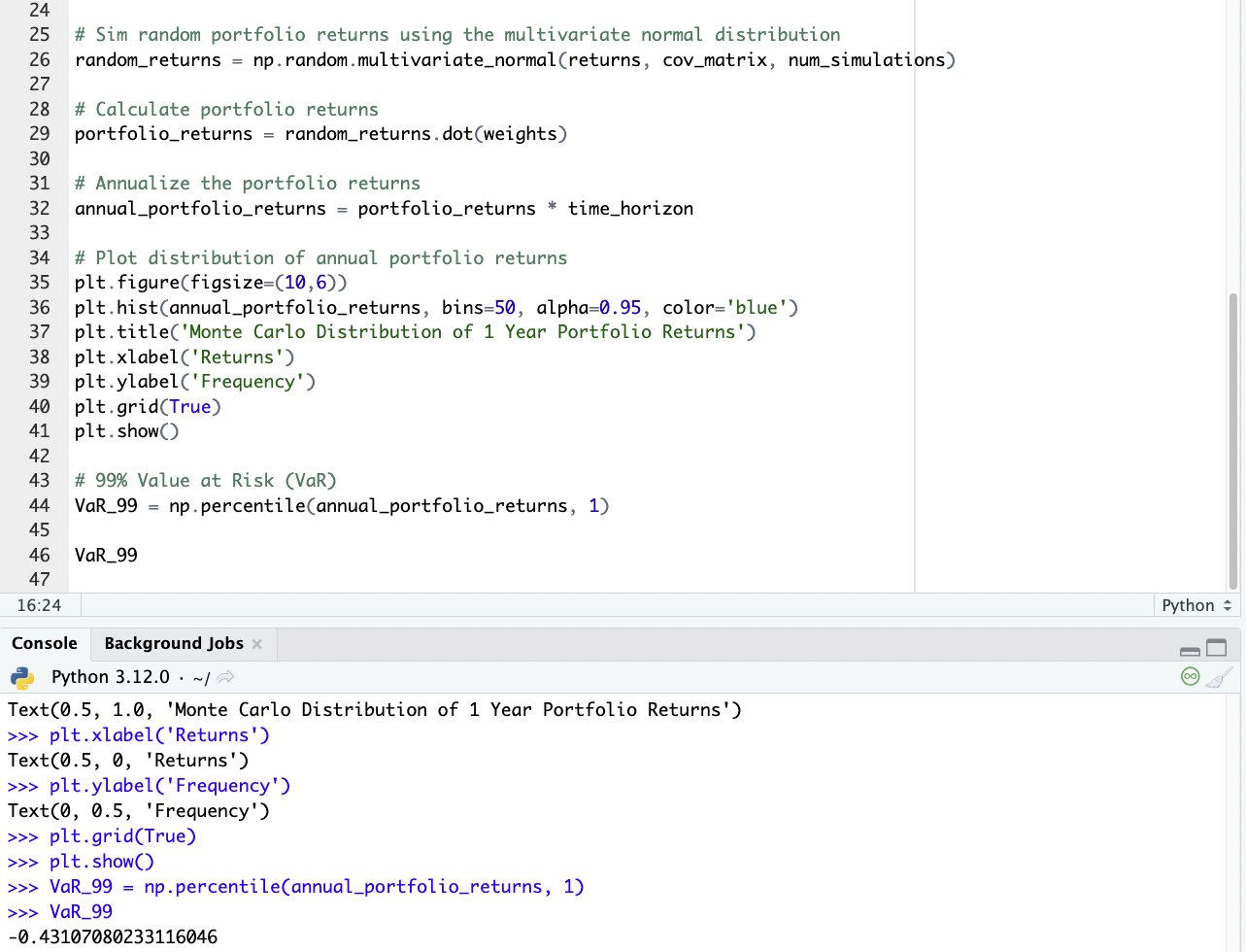Close the Background Jobs tab

(256, 644)
